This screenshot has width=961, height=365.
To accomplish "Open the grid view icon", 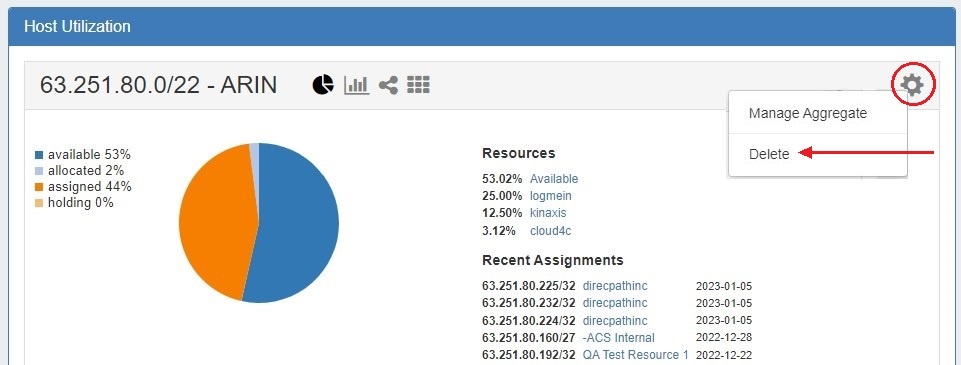I will point(418,85).
